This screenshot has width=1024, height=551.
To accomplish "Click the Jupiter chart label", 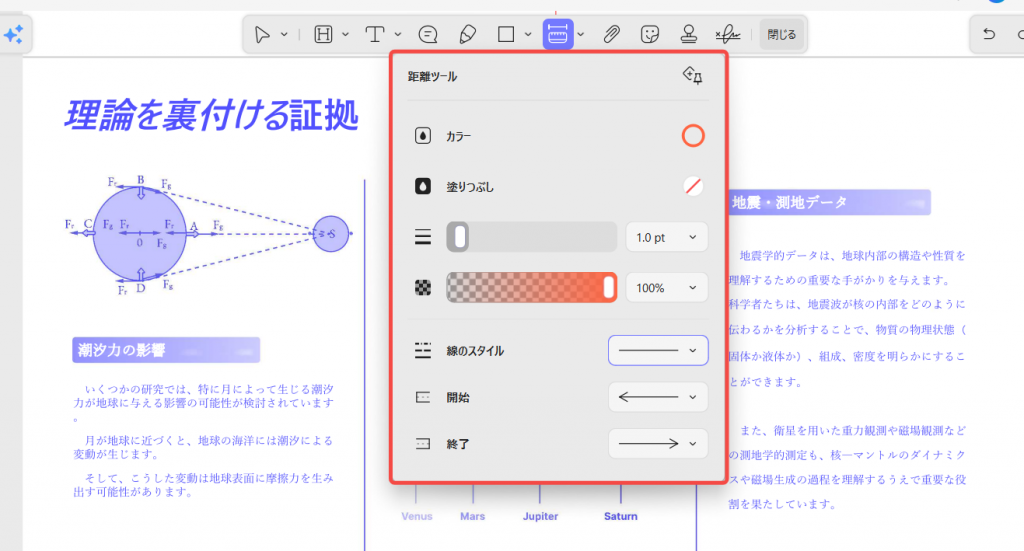I will click(x=540, y=516).
